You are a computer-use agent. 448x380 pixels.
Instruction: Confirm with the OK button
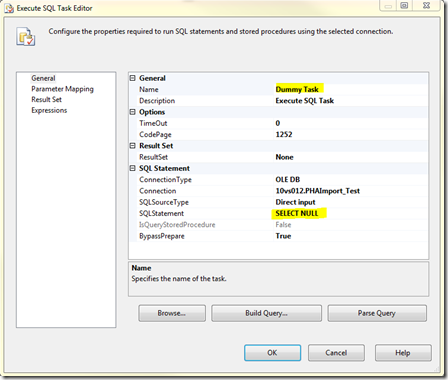click(272, 353)
